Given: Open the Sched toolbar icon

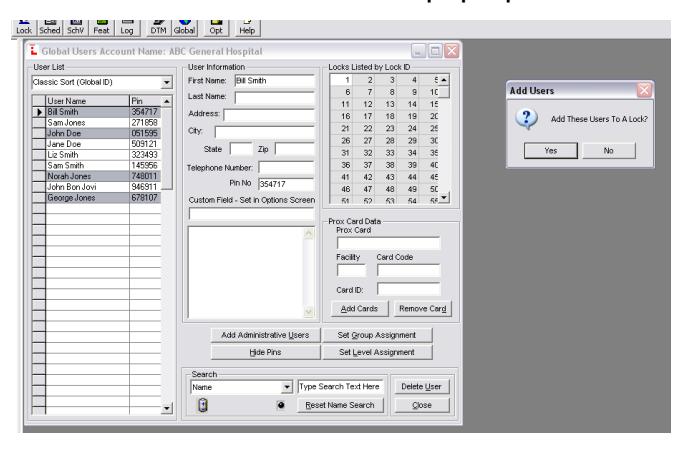Looking at the screenshot, I should [49, 28].
